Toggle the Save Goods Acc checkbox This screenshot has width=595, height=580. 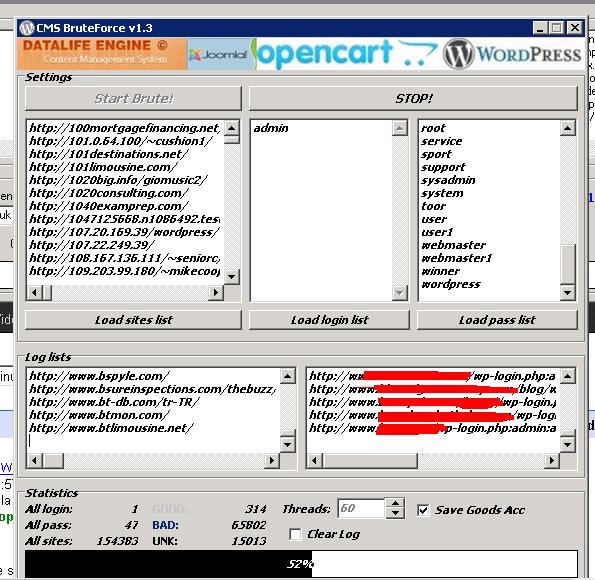(423, 510)
